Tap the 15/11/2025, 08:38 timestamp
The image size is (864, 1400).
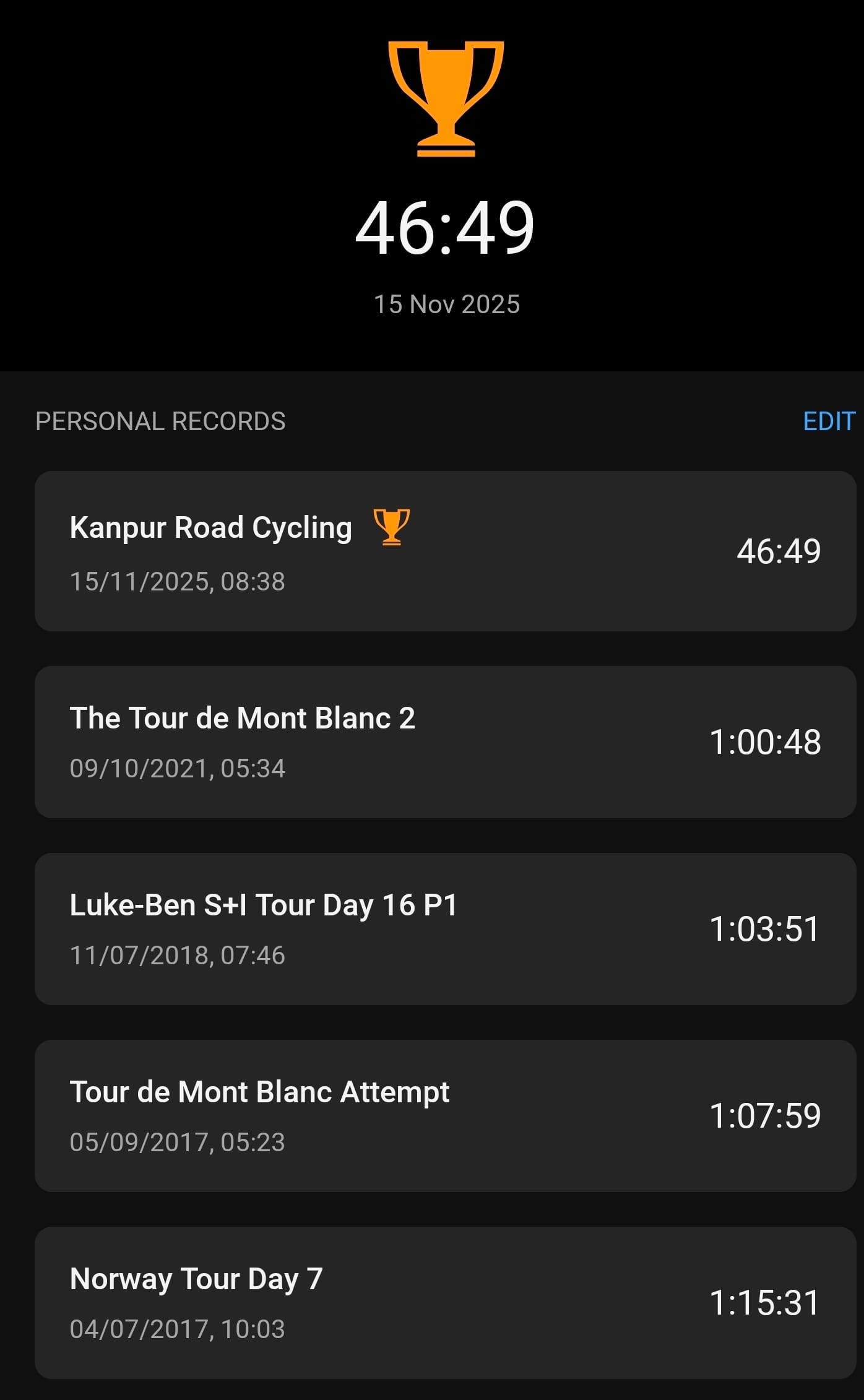coord(177,582)
